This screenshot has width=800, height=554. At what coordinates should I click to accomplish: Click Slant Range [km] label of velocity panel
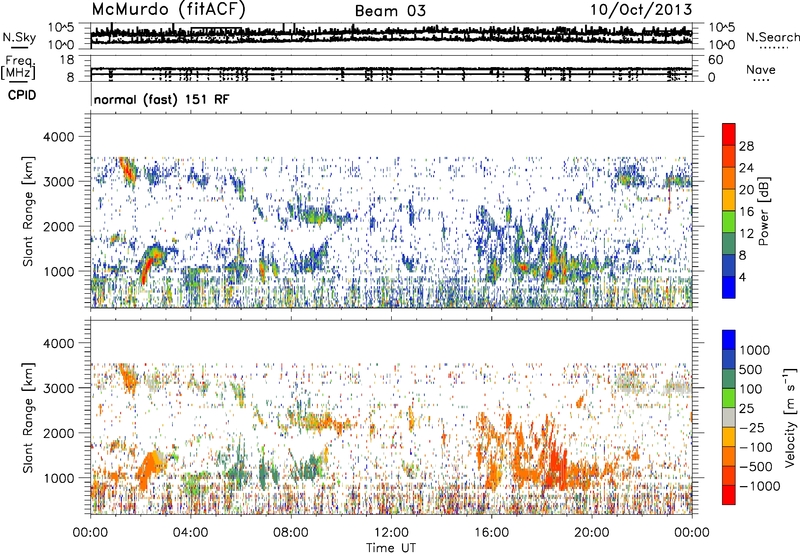(29, 418)
